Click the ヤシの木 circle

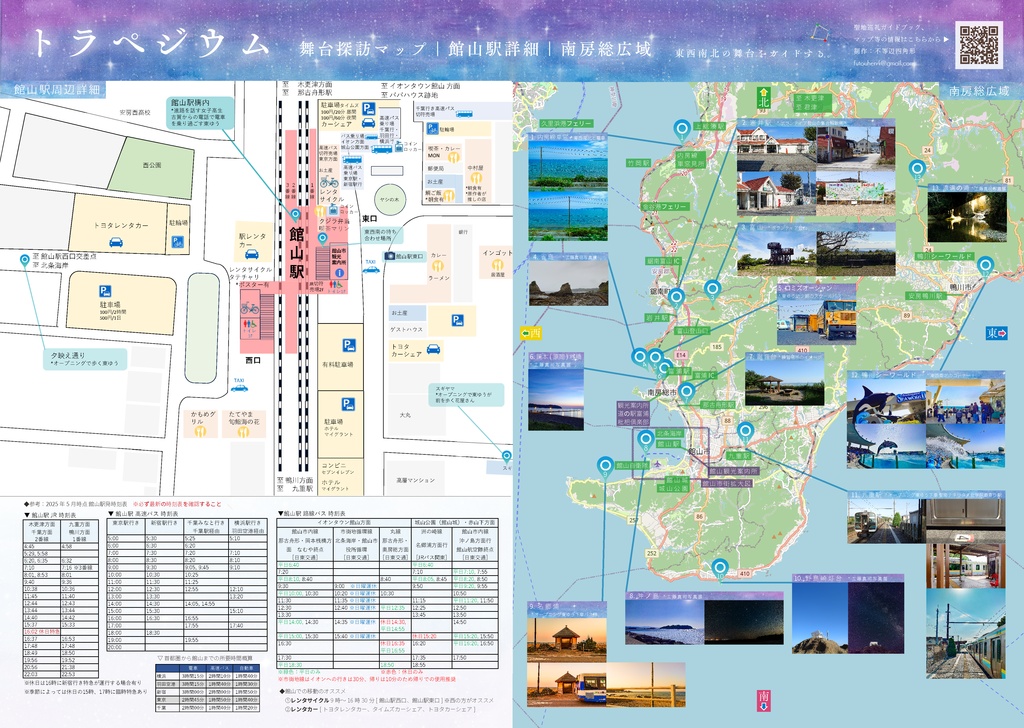pyautogui.click(x=392, y=198)
